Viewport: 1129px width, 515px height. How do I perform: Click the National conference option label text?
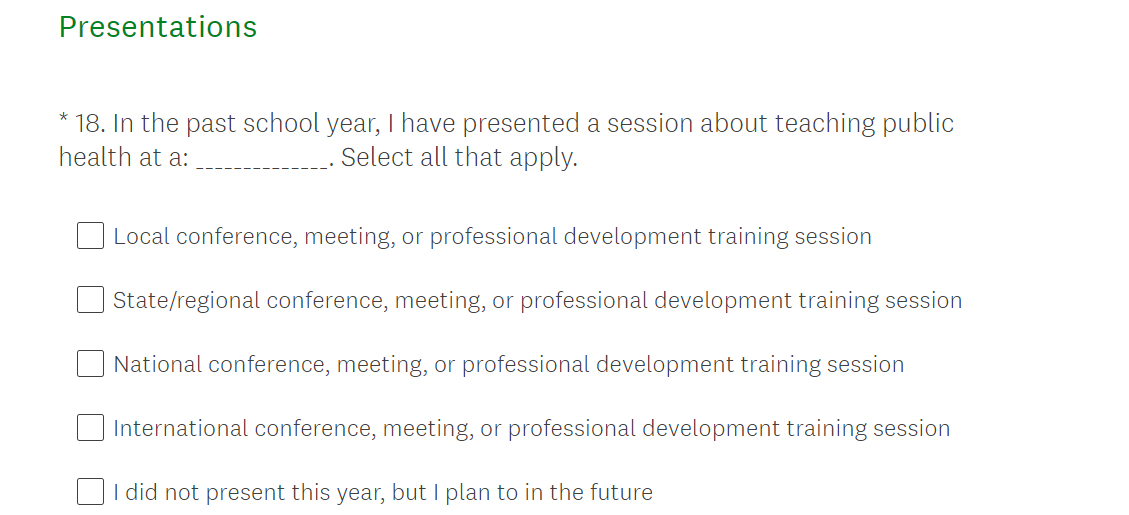(x=508, y=365)
